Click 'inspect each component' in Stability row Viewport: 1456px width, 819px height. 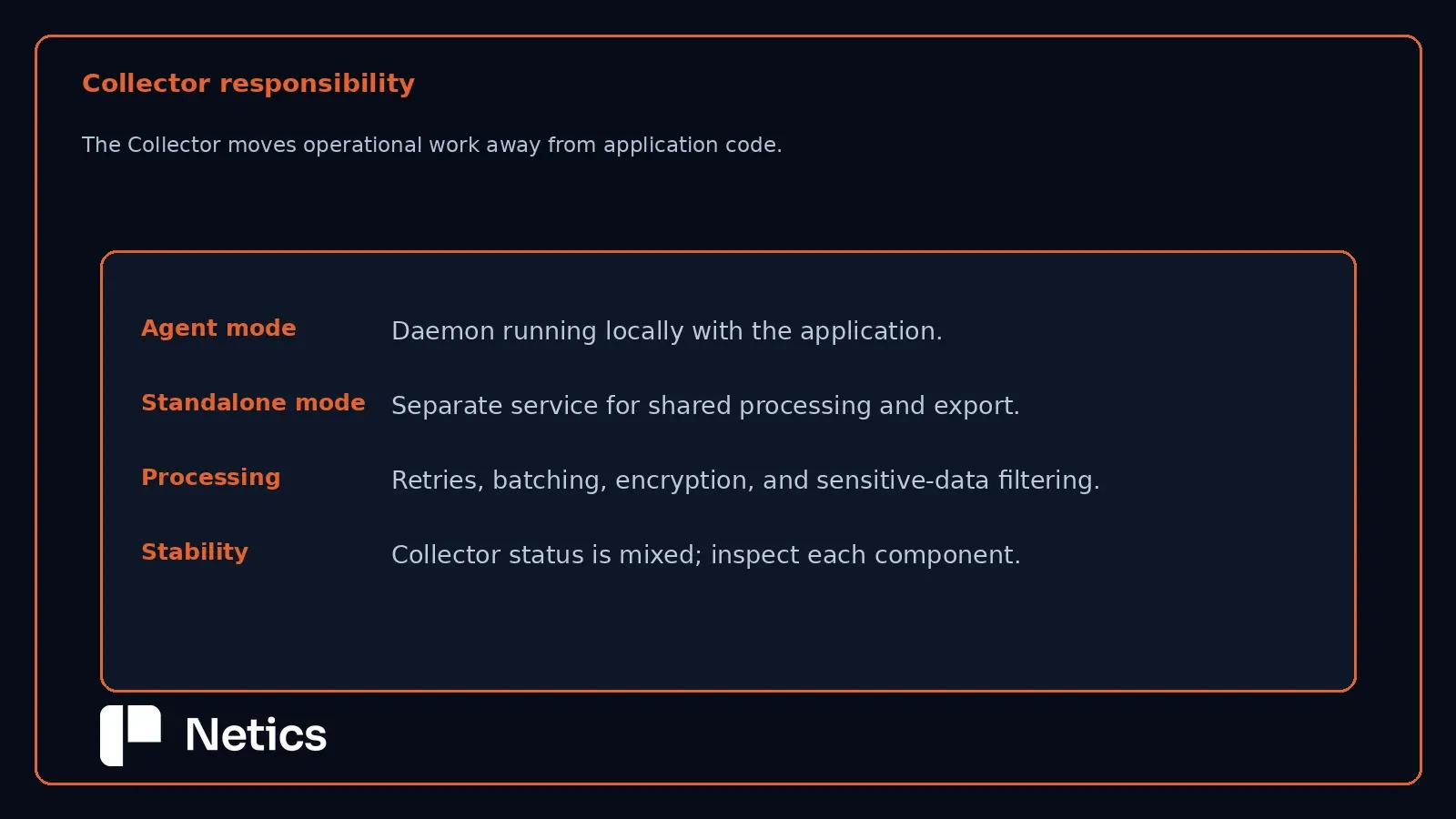click(865, 555)
